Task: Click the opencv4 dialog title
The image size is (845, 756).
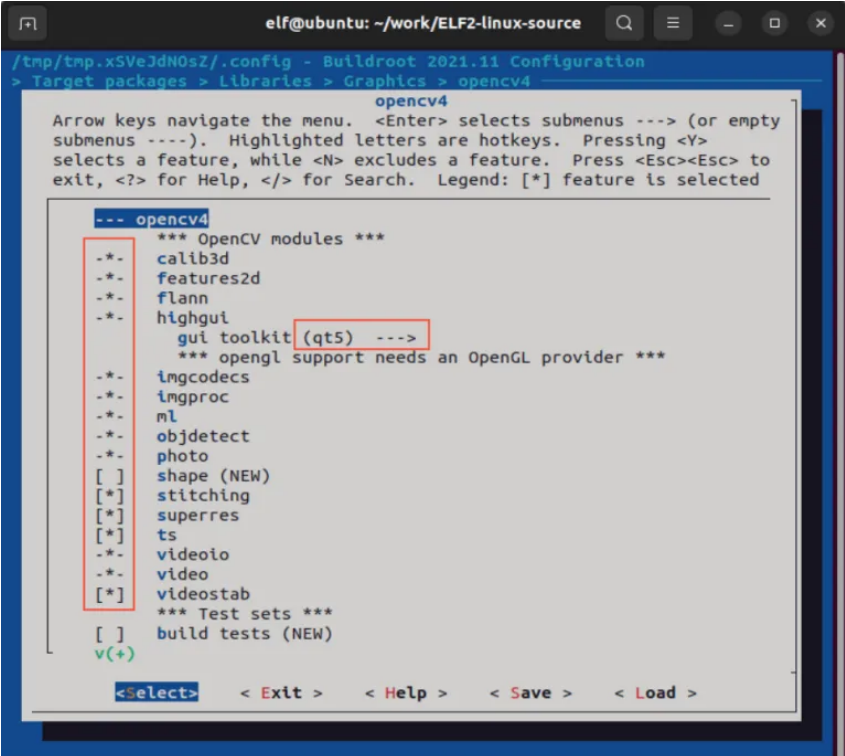Action: click(411, 101)
